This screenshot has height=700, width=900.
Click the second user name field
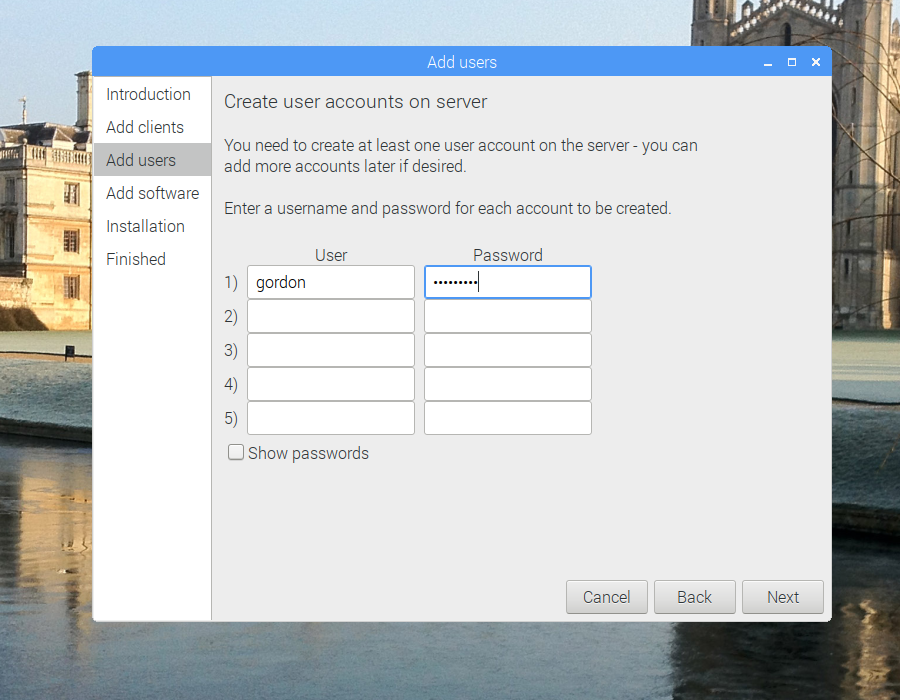point(331,316)
